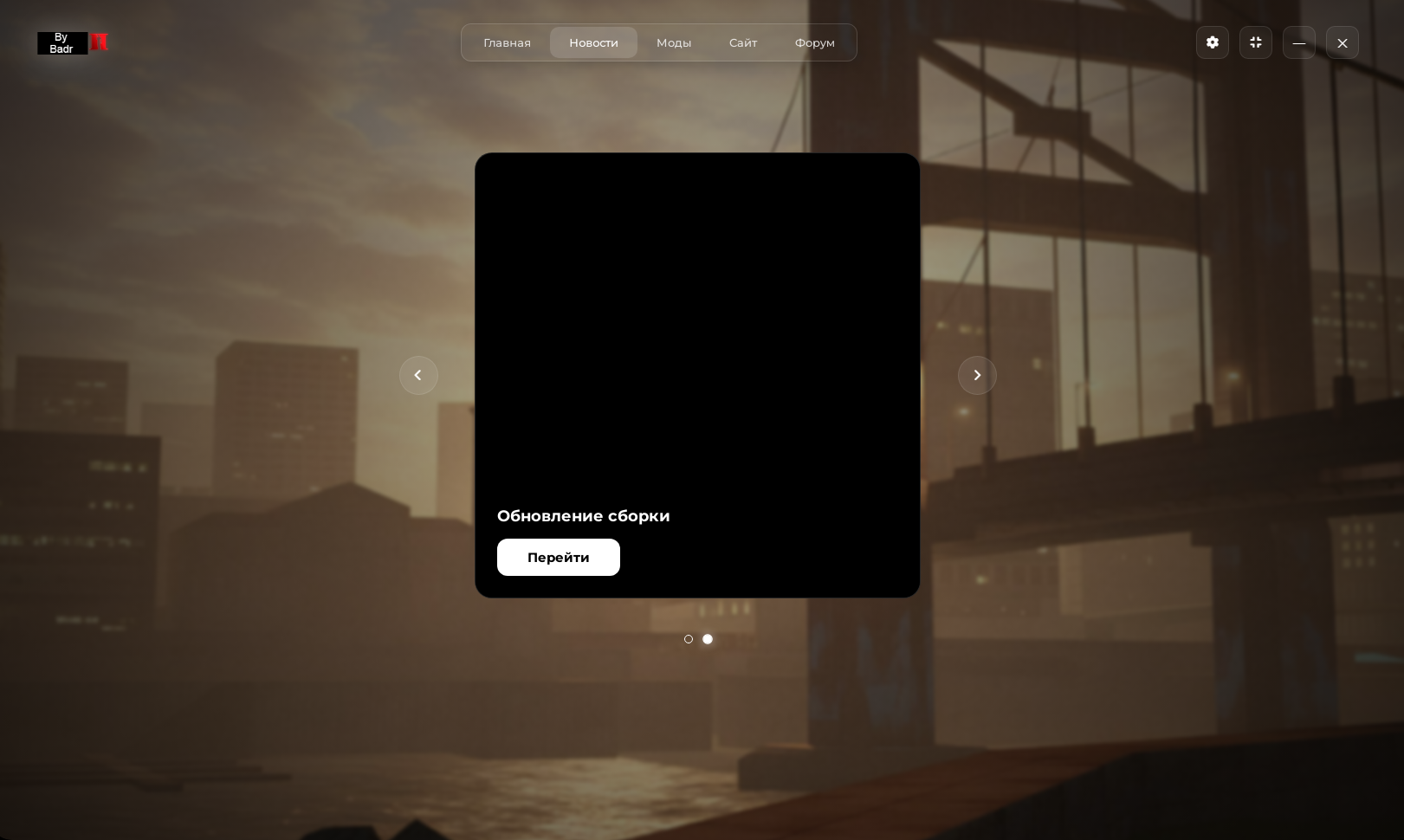1404x840 pixels.
Task: Click the Перейти button
Action: click(x=559, y=558)
